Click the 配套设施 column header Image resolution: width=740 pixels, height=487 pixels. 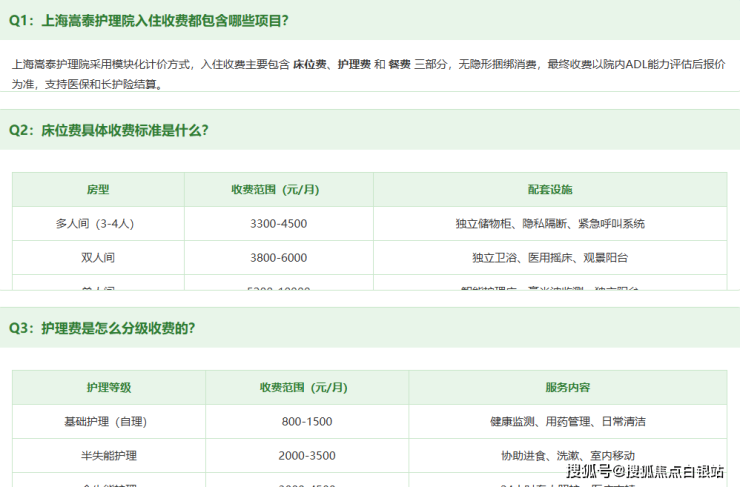pyautogui.click(x=550, y=190)
